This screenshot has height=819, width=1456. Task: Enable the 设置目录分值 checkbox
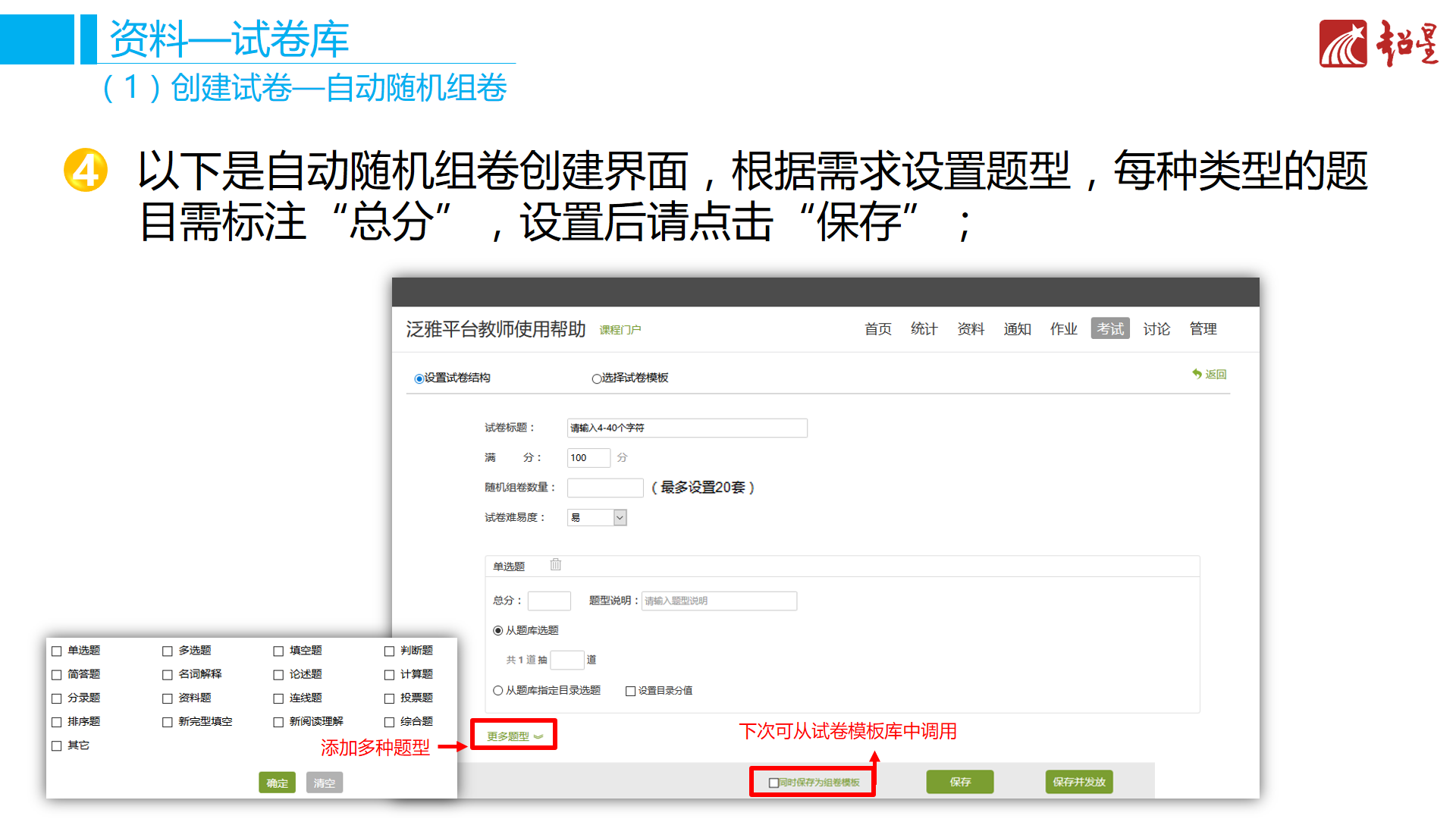(630, 691)
